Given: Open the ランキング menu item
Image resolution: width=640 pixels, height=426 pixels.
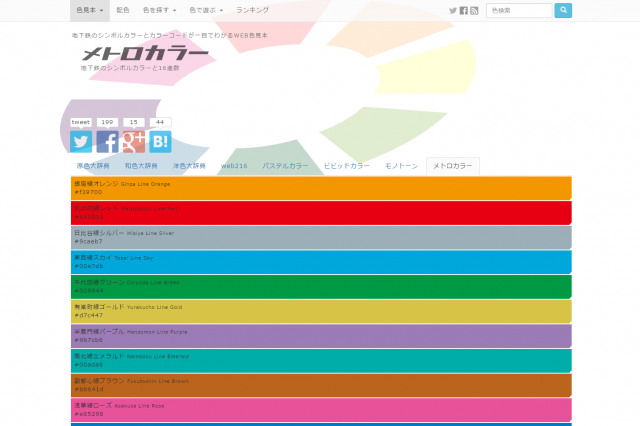Looking at the screenshot, I should pos(252,10).
